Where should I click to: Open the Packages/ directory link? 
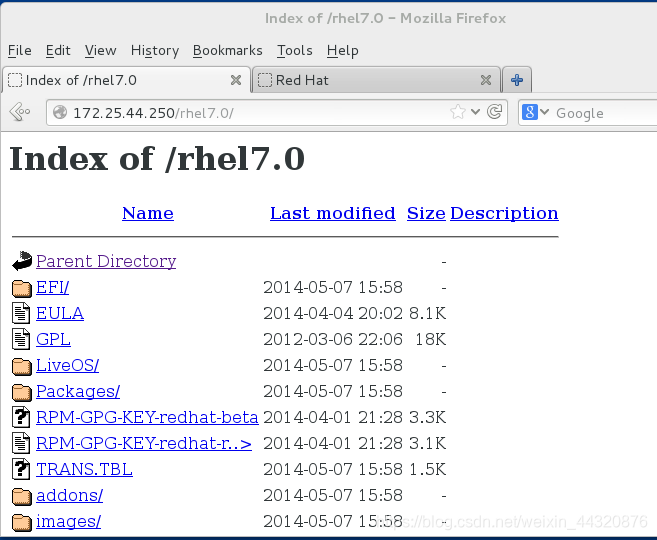pos(78,391)
